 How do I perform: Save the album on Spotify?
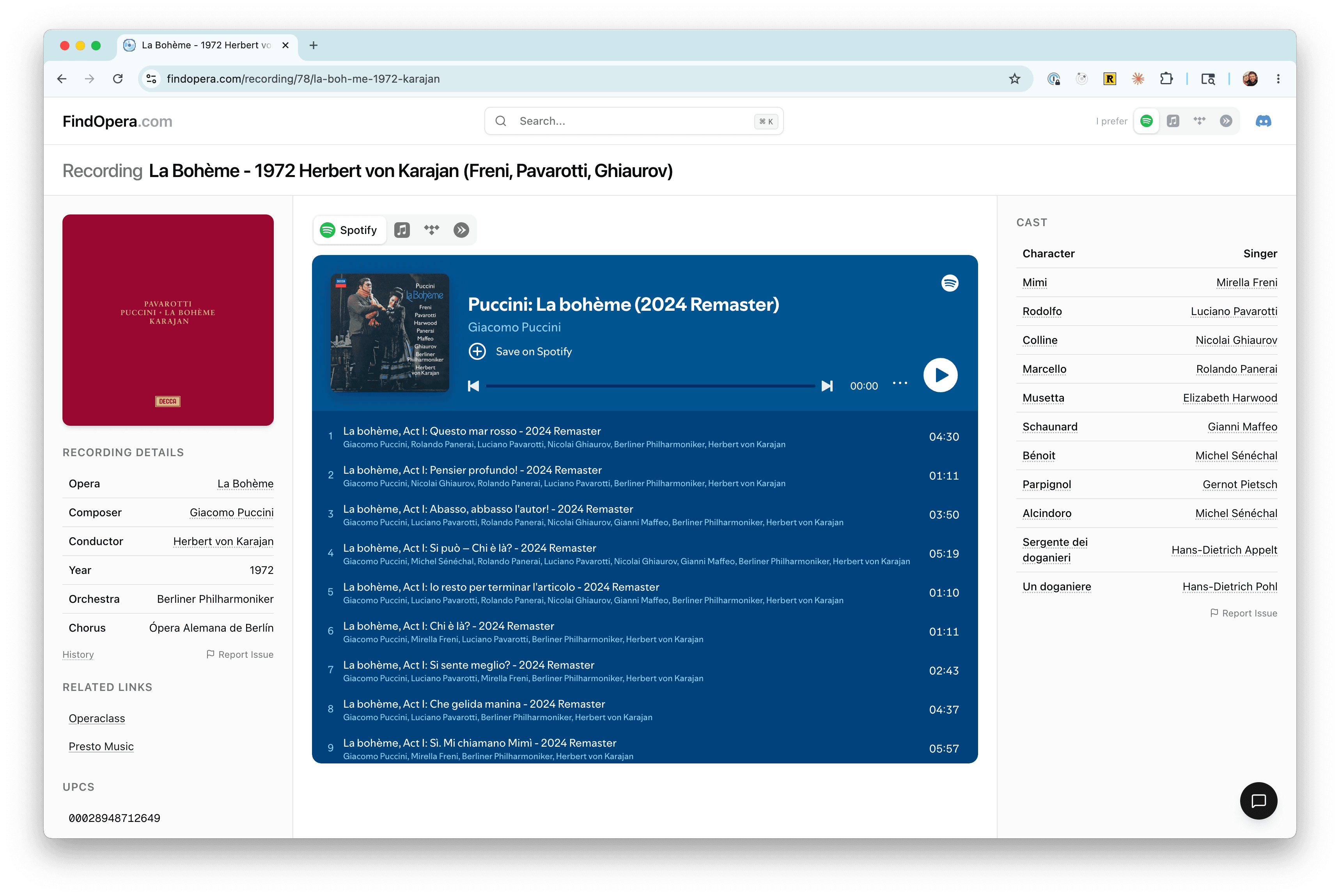pyautogui.click(x=520, y=351)
